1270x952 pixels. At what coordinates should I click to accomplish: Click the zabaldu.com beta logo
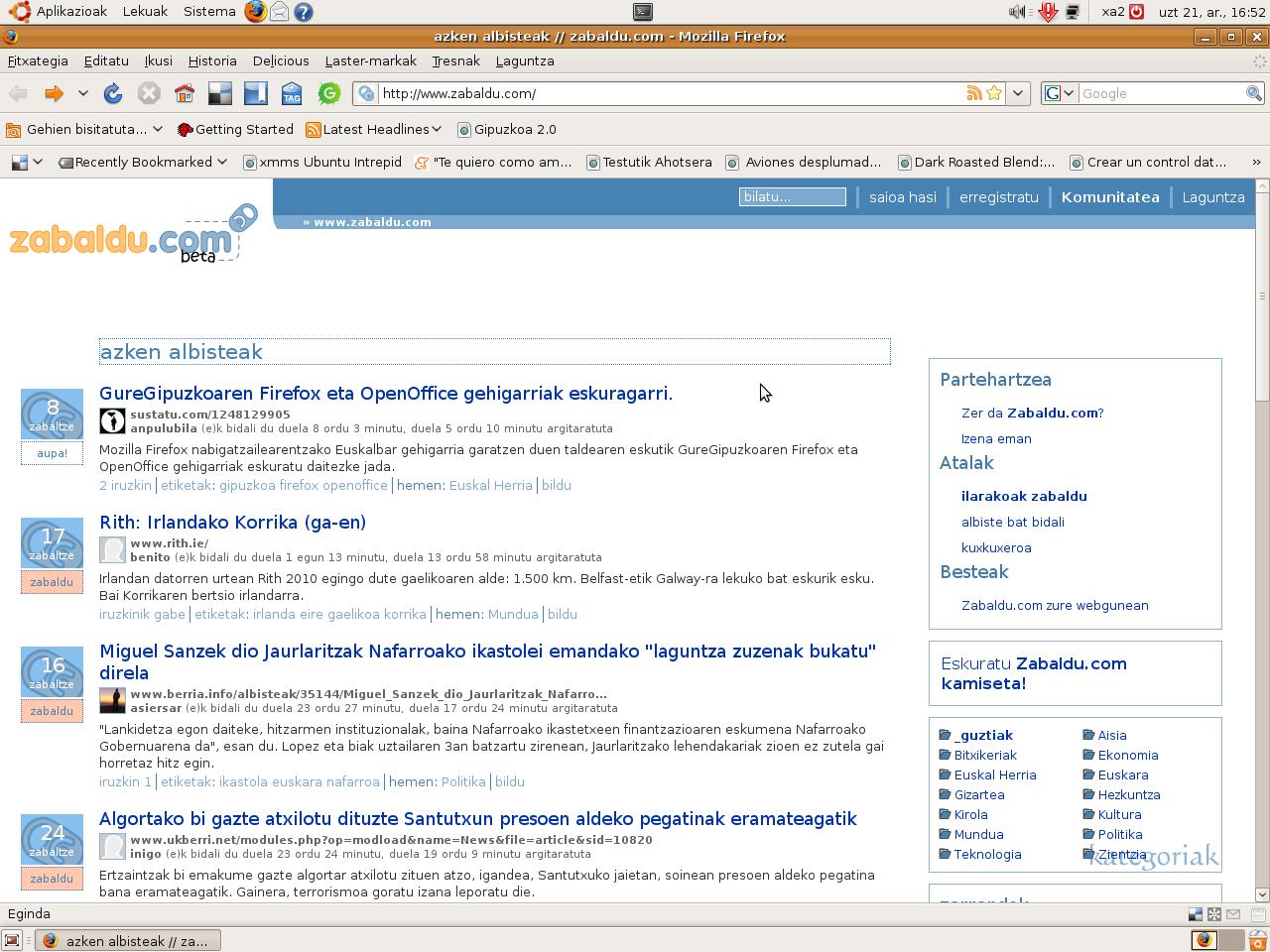pos(133,236)
